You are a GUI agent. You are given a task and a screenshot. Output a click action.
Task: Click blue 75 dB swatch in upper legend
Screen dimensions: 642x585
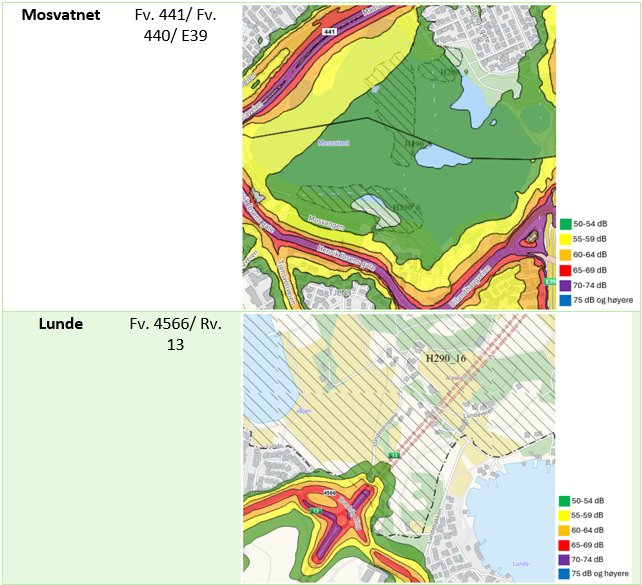[566, 299]
